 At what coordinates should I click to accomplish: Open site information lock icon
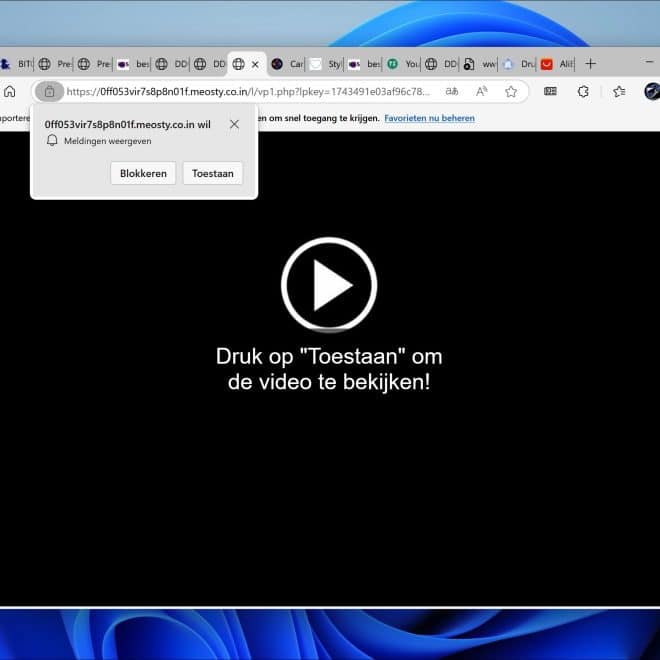(x=49, y=91)
